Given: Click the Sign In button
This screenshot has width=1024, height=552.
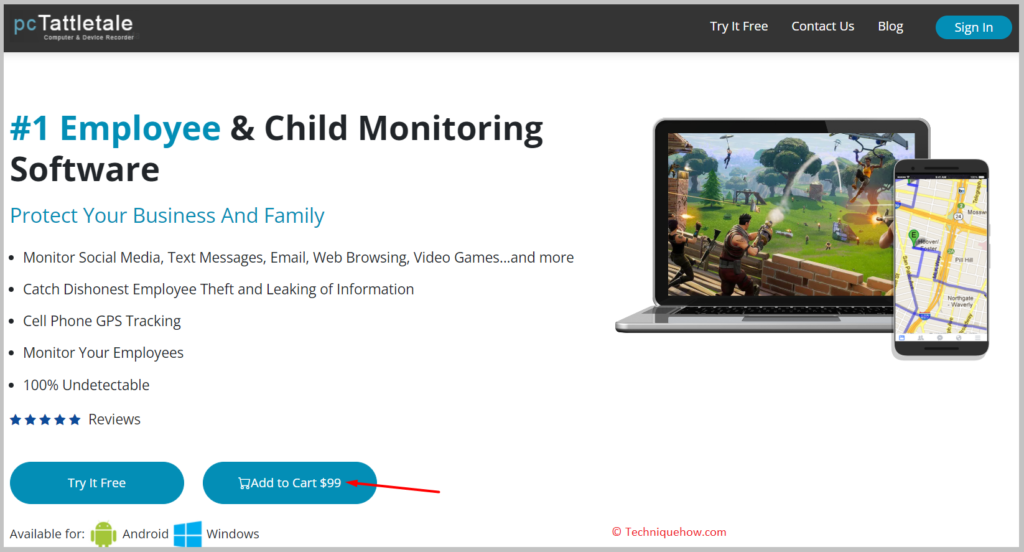Looking at the screenshot, I should point(973,27).
